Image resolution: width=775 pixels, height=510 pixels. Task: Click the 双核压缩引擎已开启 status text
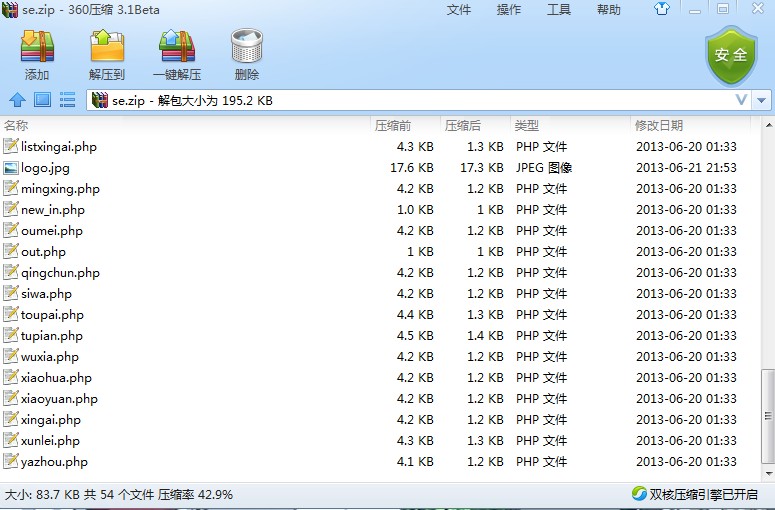tap(703, 494)
